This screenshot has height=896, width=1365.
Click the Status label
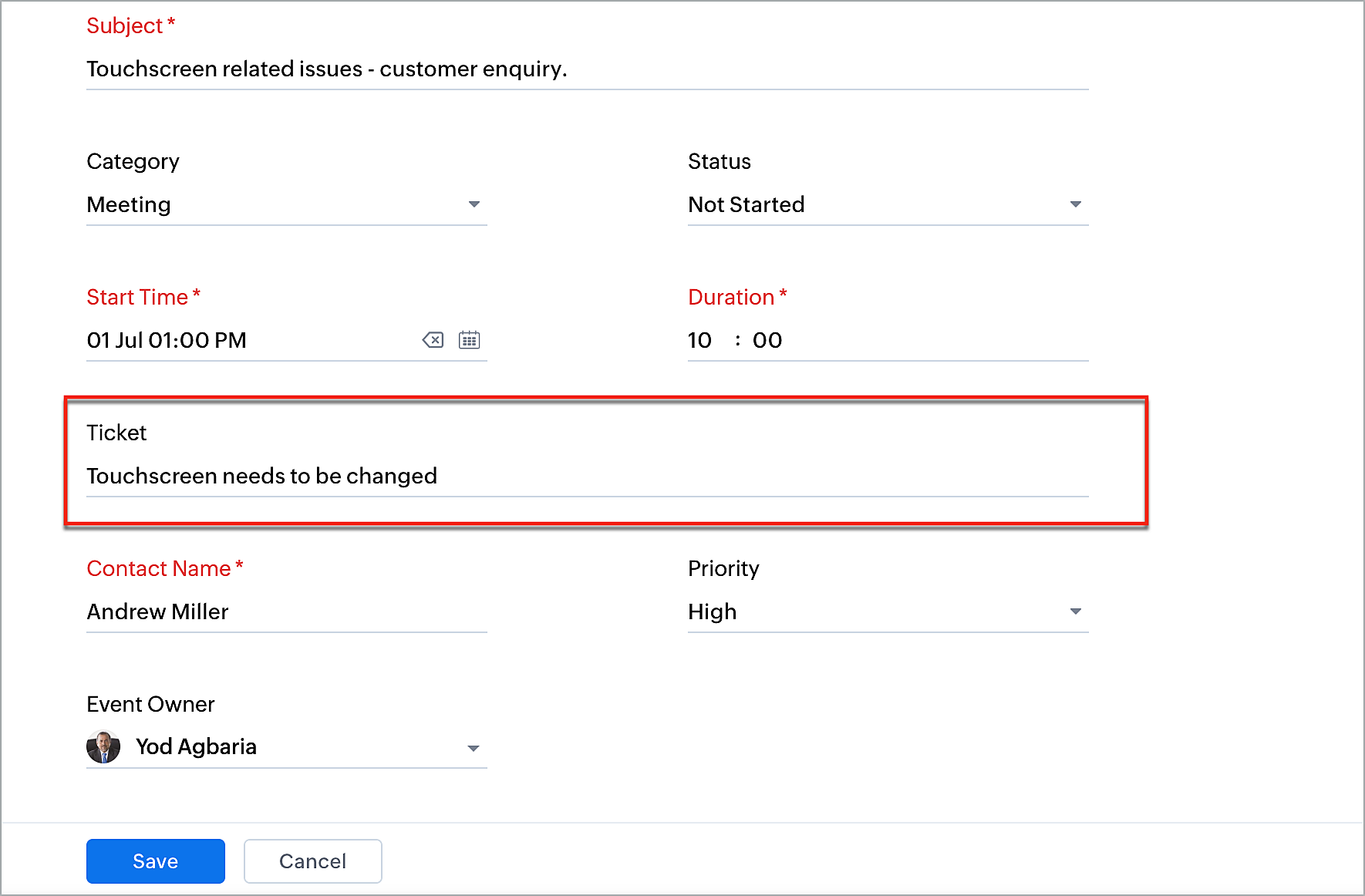(720, 161)
